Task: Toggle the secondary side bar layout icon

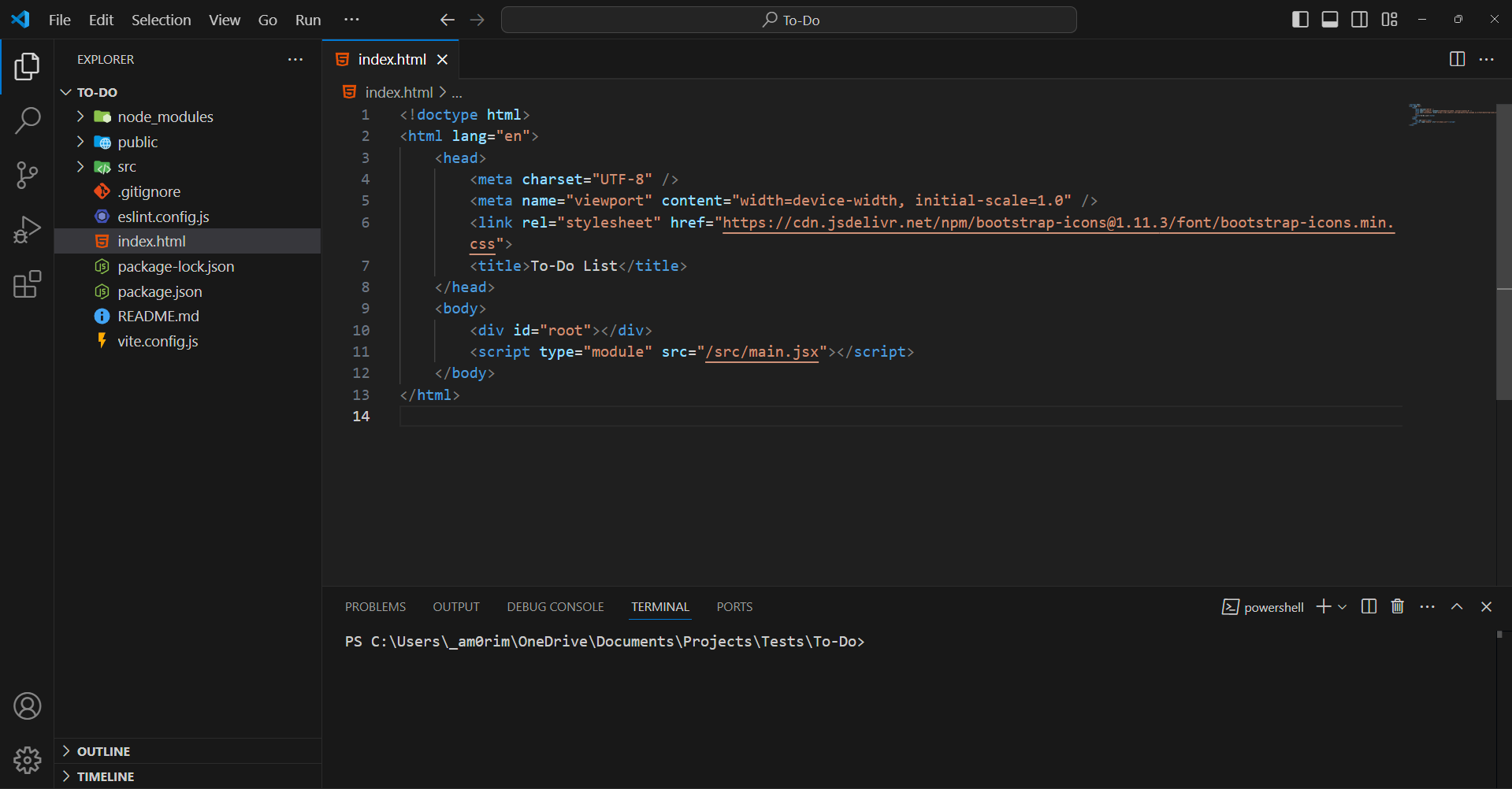Action: coord(1359,20)
